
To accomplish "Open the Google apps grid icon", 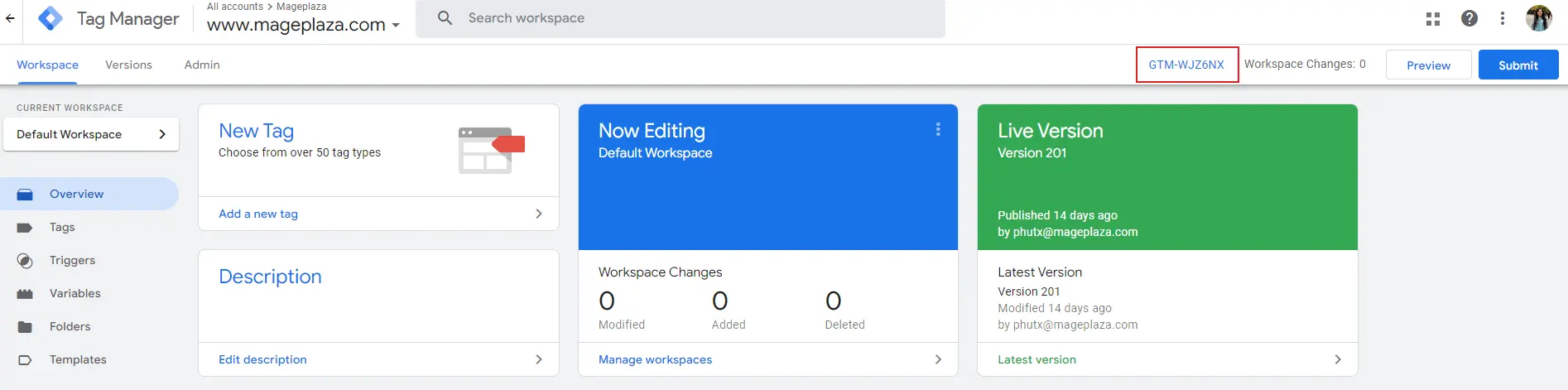I will 1433,18.
